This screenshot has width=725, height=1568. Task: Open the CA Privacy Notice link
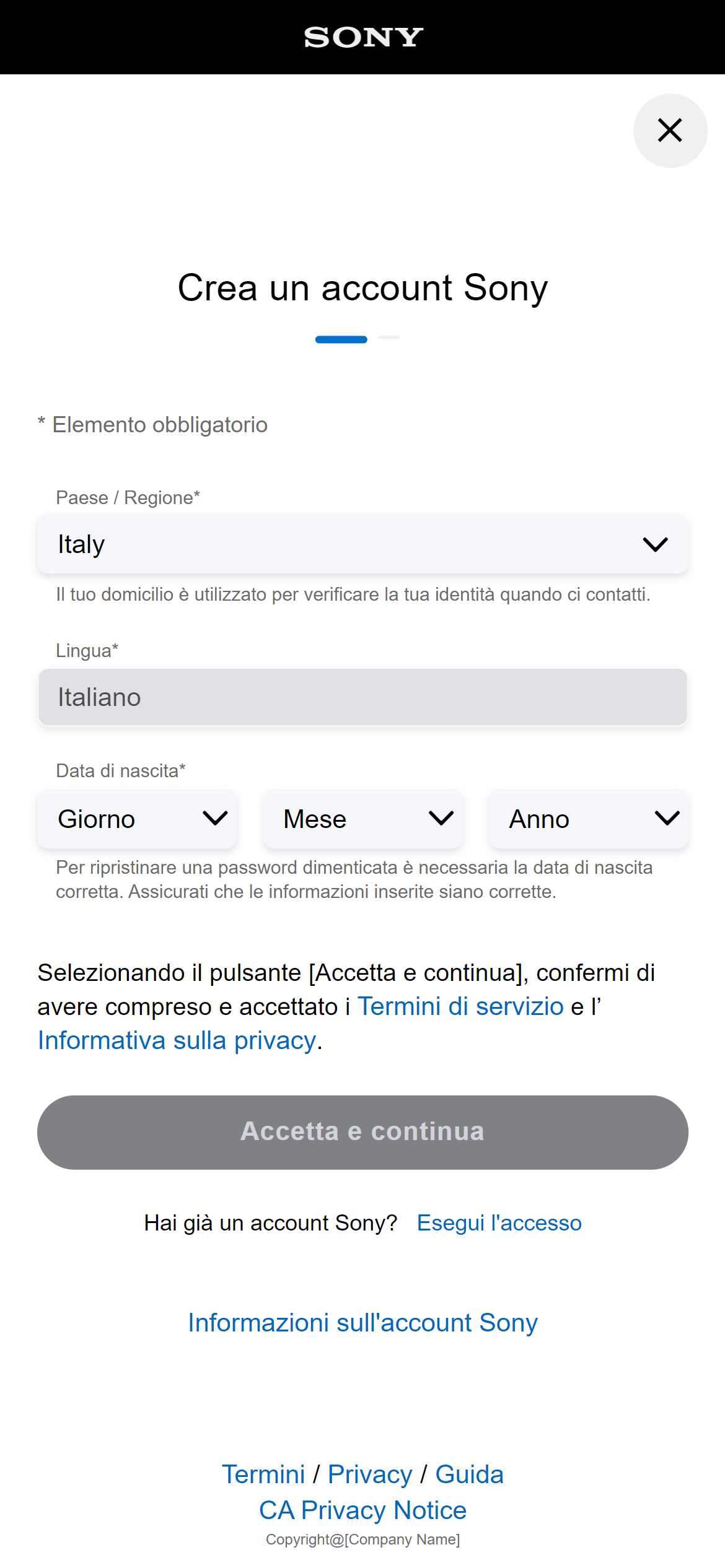click(x=362, y=1510)
